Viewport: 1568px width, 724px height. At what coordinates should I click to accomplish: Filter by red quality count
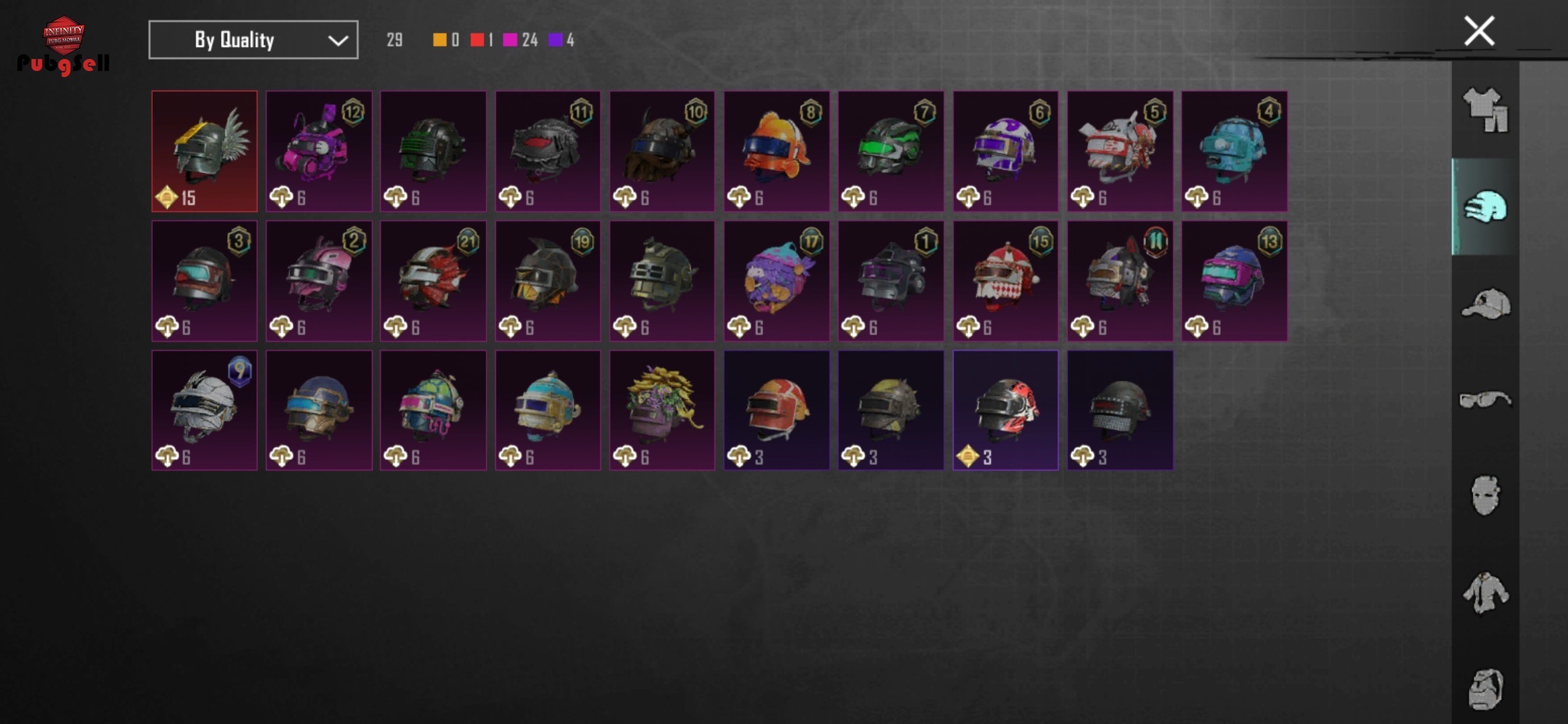[482, 40]
